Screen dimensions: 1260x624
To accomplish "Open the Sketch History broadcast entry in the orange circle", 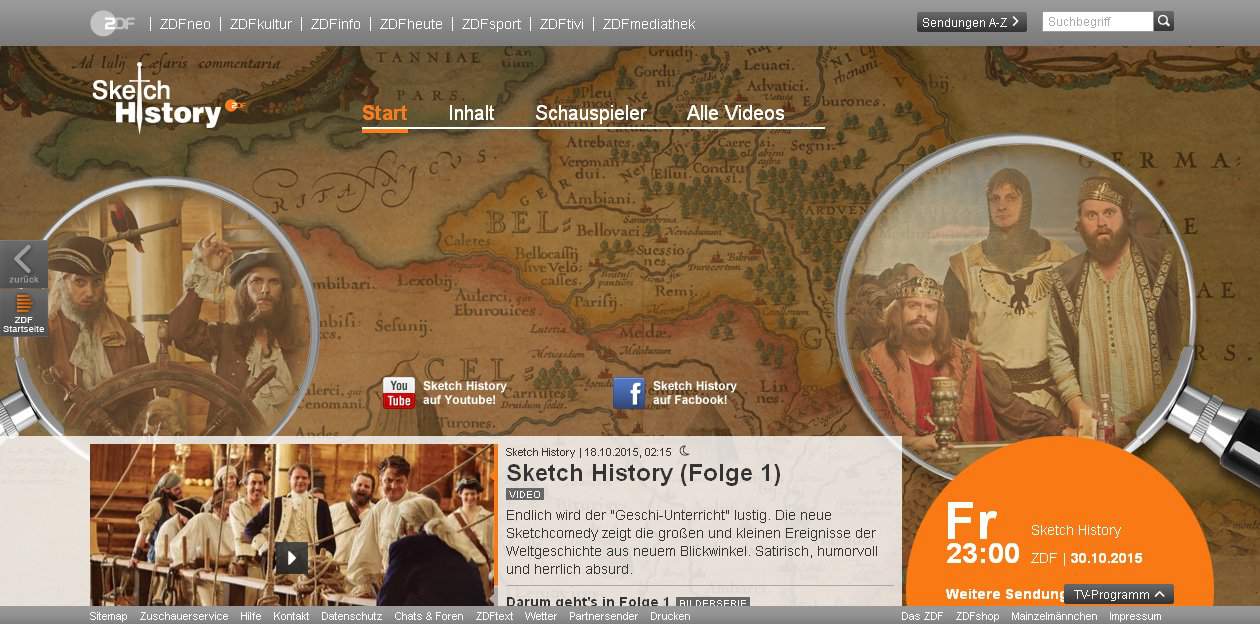I will [x=1076, y=530].
